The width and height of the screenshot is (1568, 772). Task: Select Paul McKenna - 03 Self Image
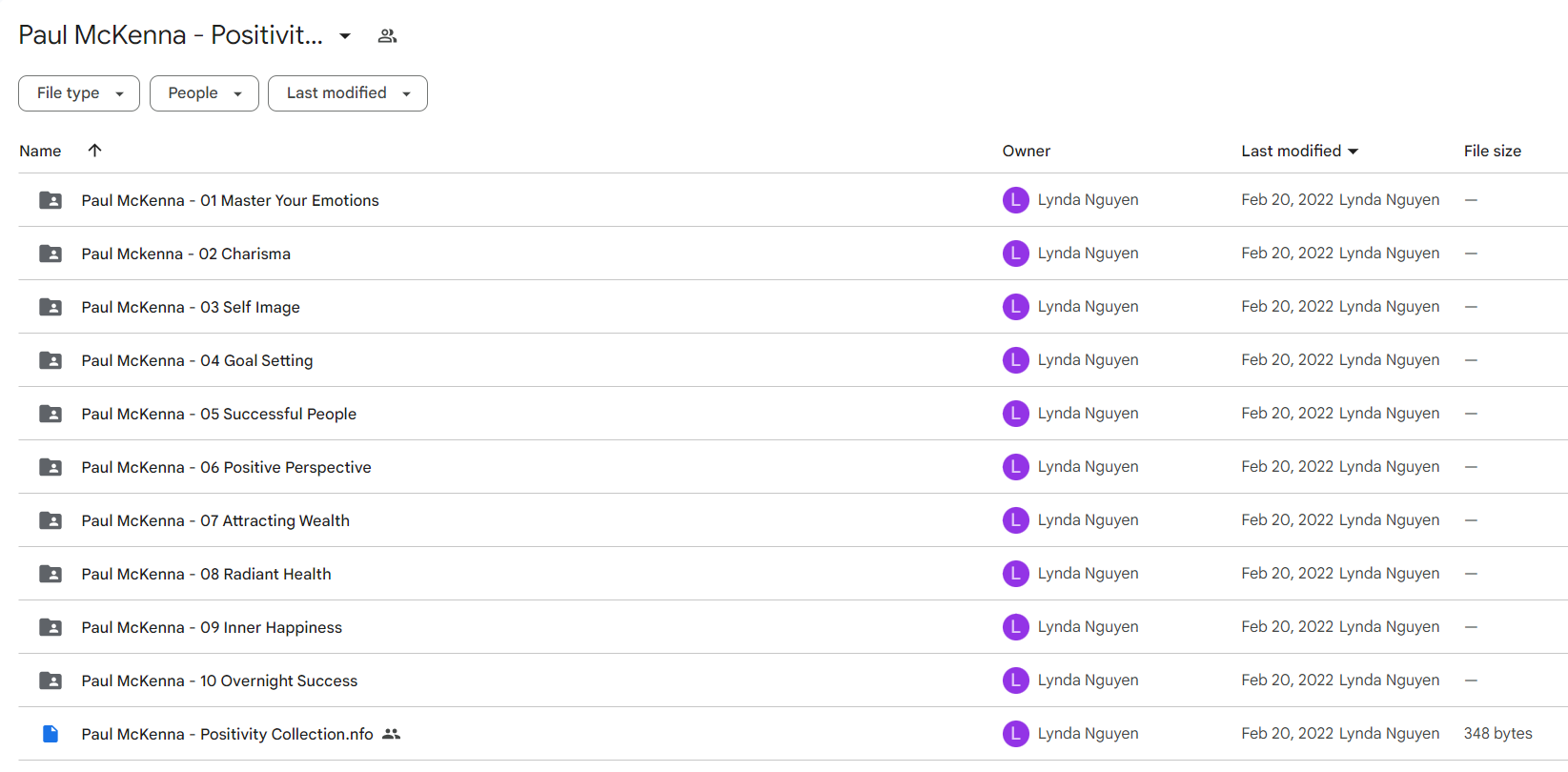(x=191, y=307)
